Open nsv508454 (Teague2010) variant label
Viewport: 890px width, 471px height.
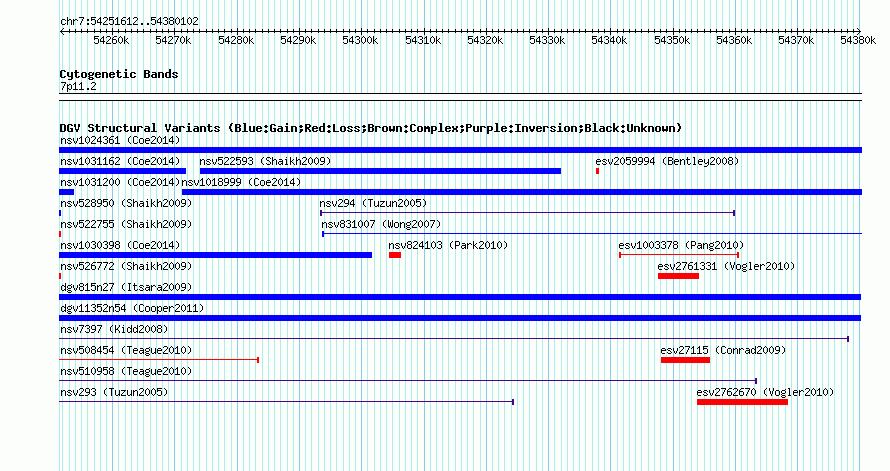[126, 350]
